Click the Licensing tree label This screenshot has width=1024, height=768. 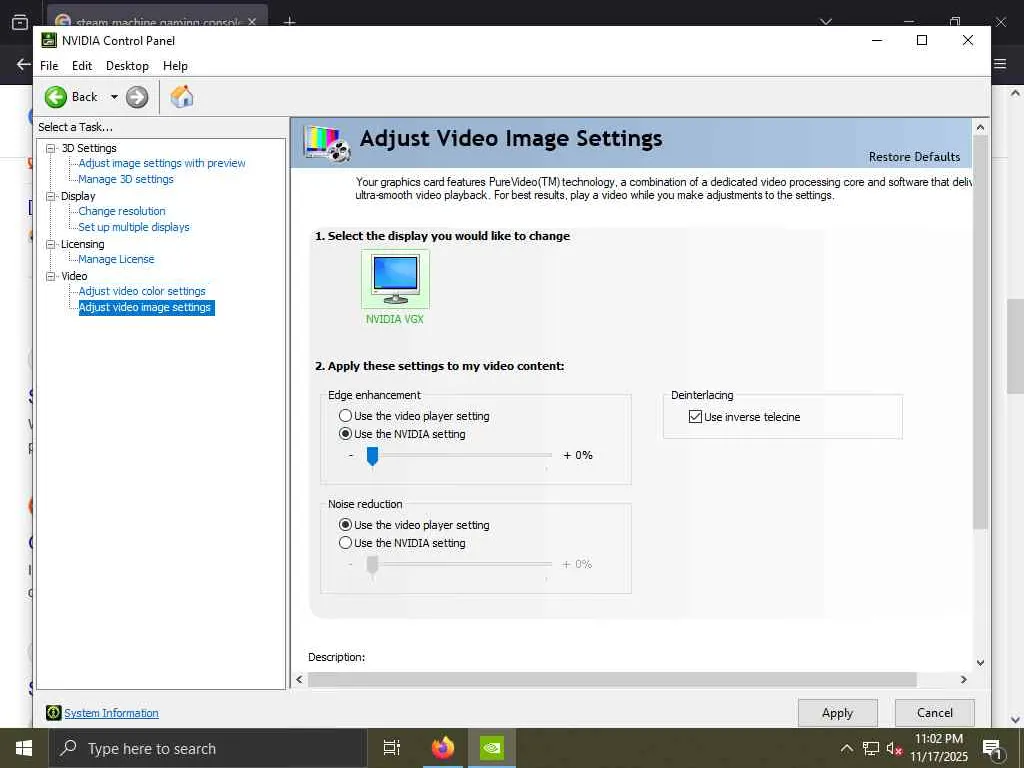[x=82, y=244]
